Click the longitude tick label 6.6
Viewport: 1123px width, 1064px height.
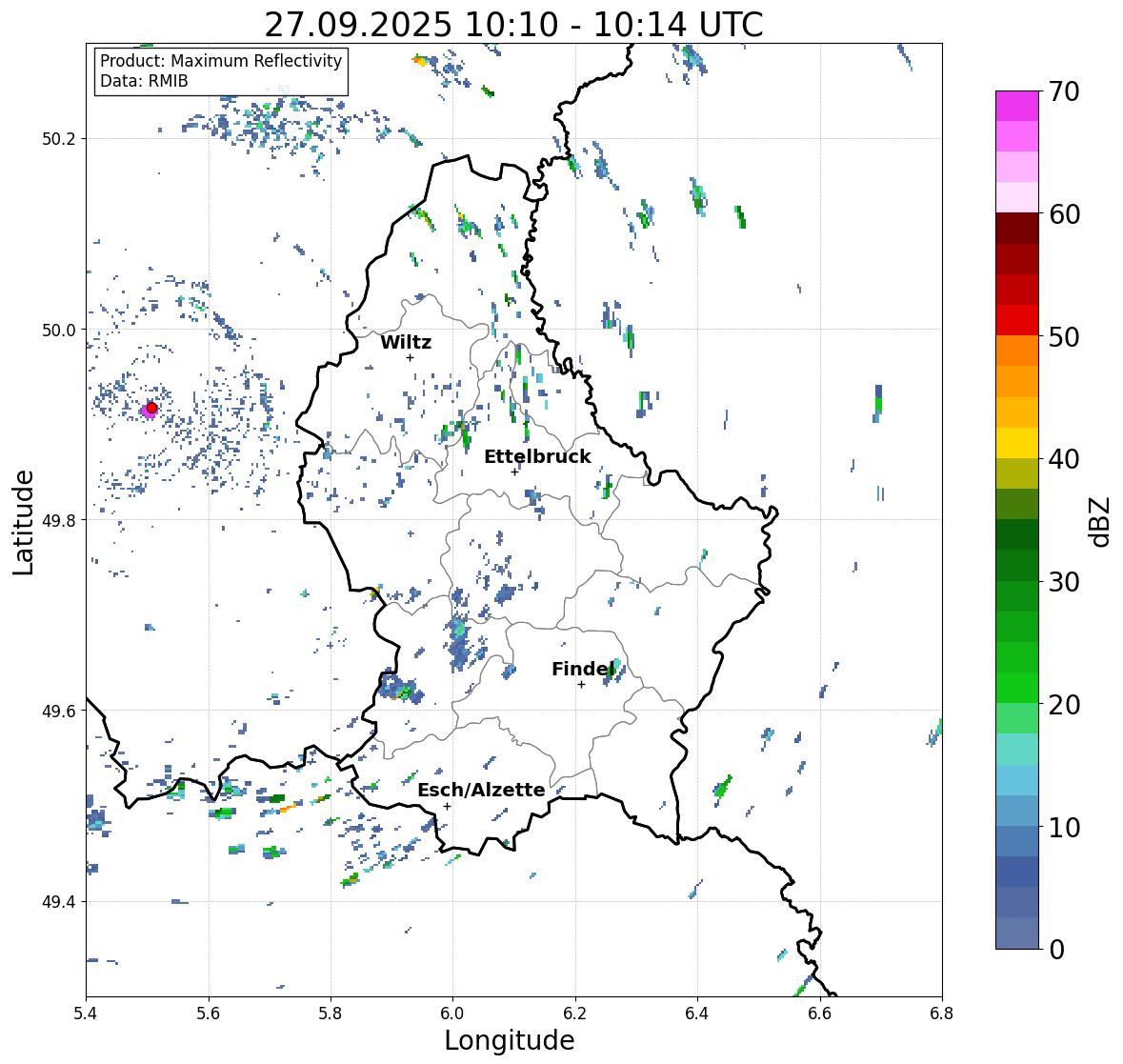click(x=820, y=1013)
